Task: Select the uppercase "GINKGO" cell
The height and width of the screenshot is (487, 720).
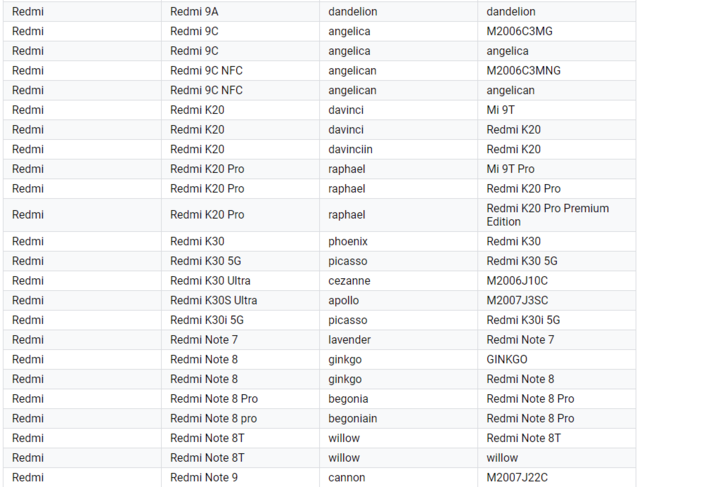Action: [x=507, y=359]
